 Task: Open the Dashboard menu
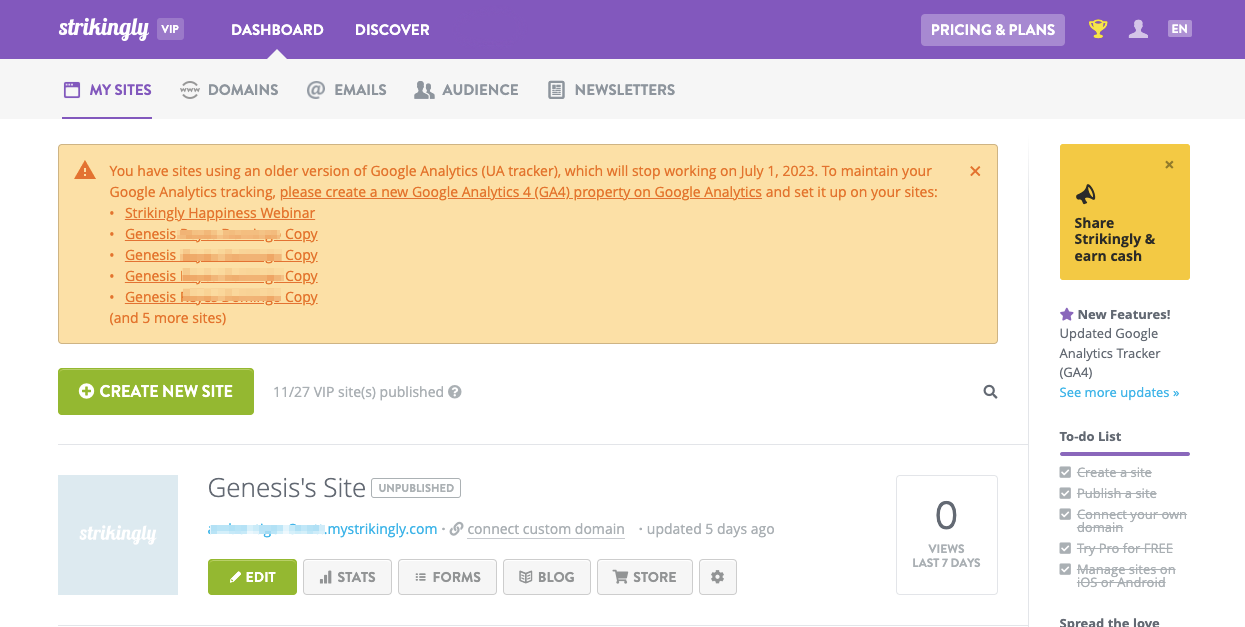(x=277, y=30)
